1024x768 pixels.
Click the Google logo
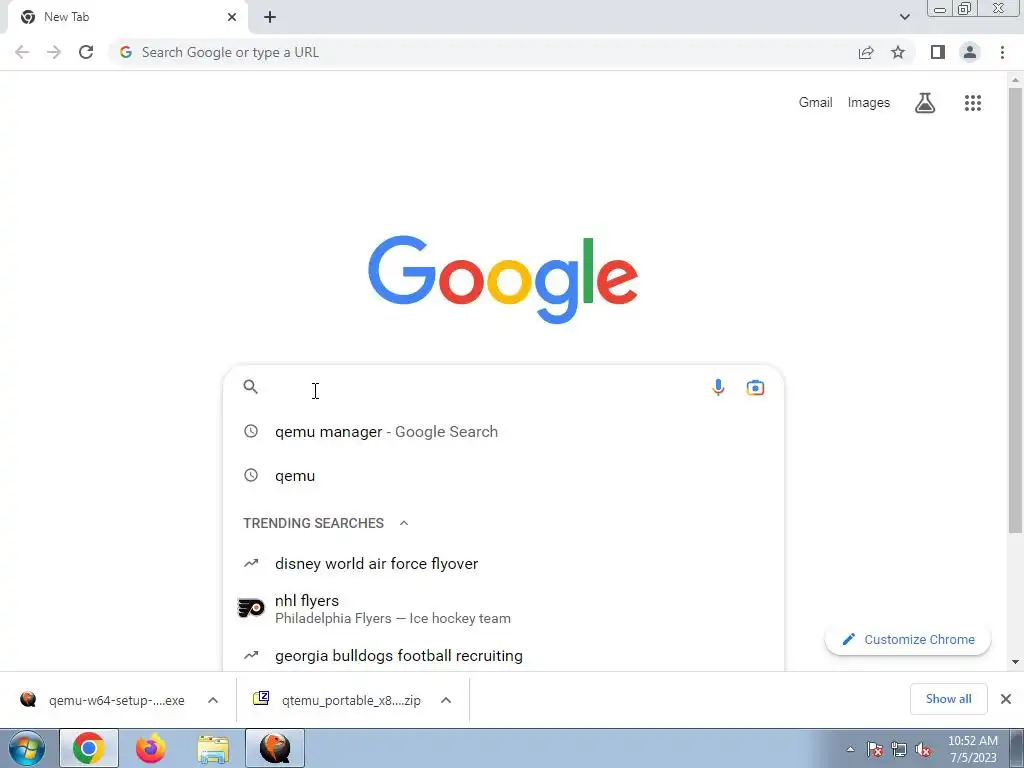click(x=503, y=280)
